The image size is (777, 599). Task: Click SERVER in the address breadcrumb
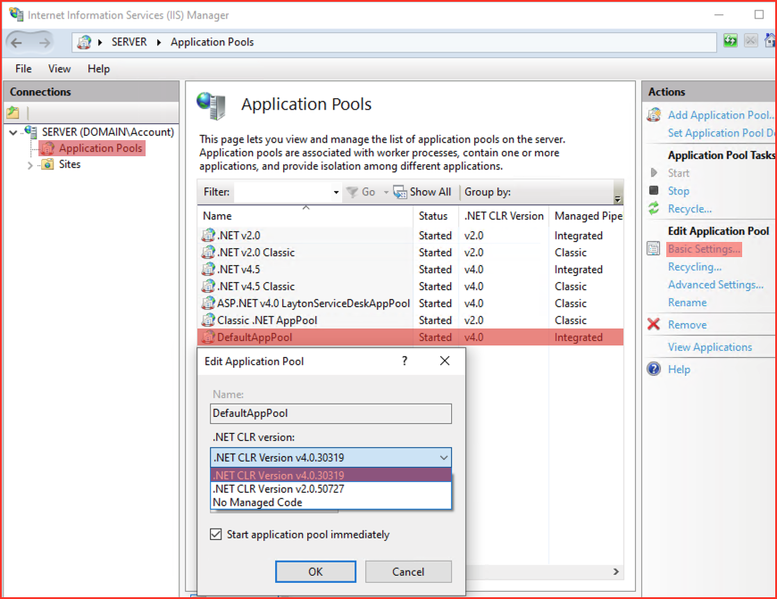[x=129, y=42]
